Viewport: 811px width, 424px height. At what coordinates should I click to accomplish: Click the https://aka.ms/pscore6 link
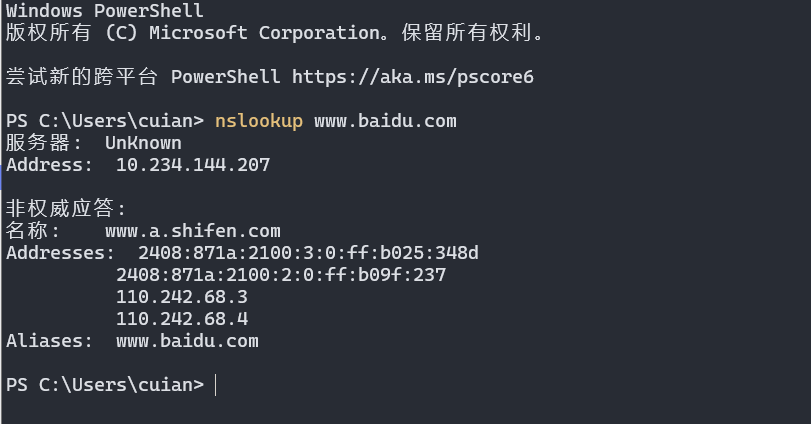pyautogui.click(x=413, y=77)
